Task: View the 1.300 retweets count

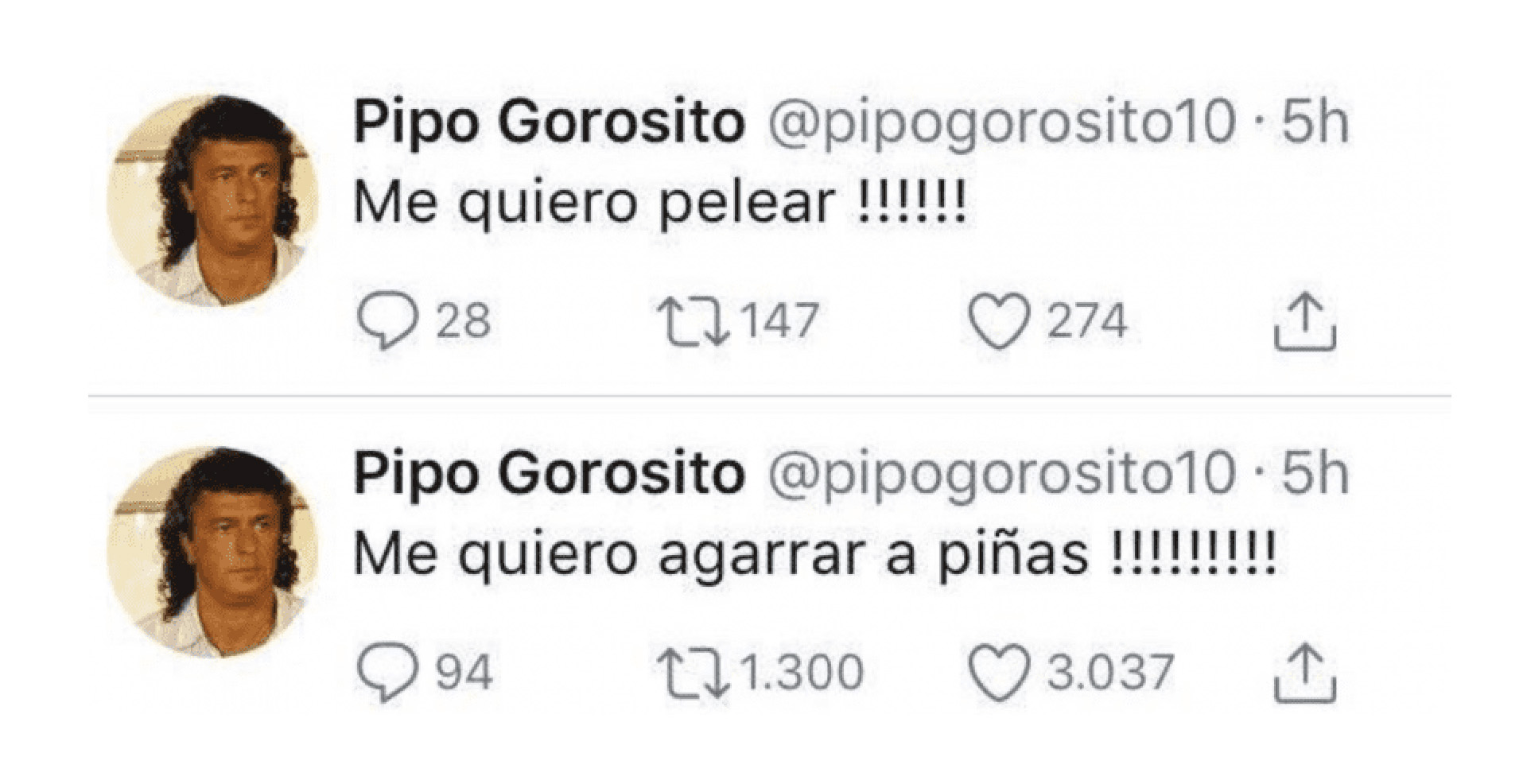Action: point(802,672)
